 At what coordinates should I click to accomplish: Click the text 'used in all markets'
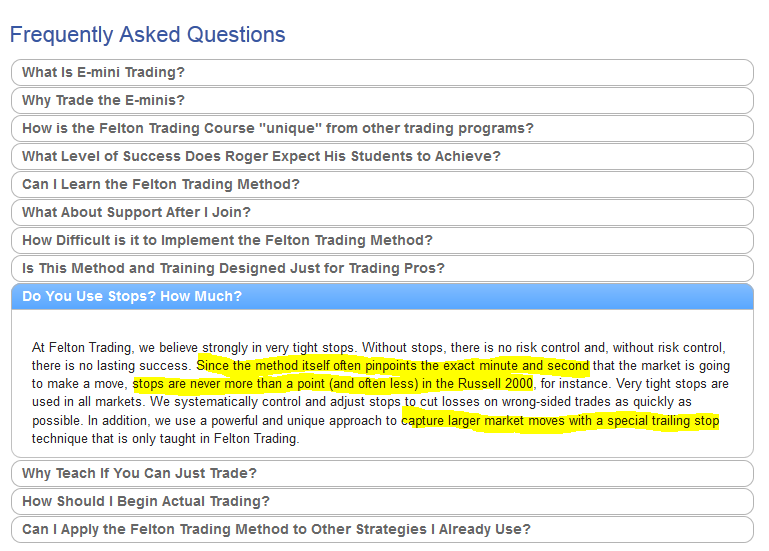87,402
